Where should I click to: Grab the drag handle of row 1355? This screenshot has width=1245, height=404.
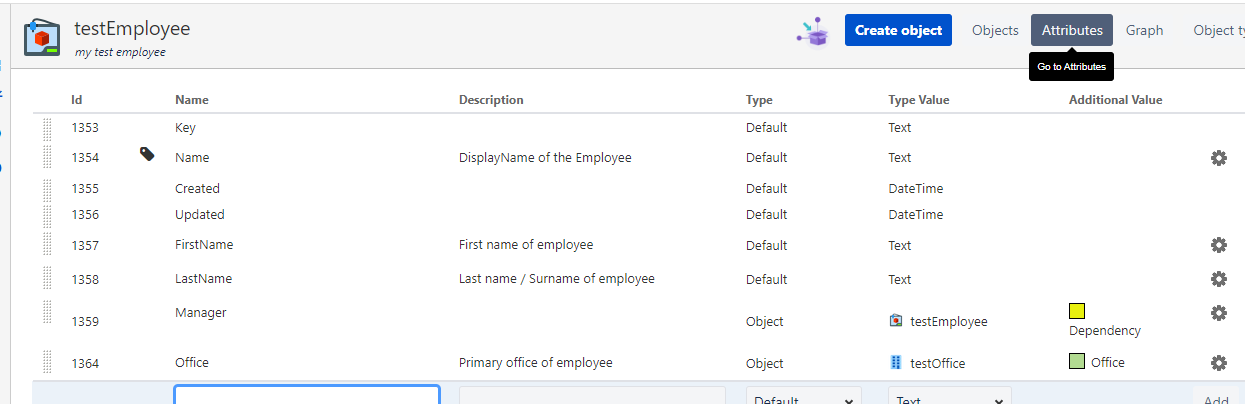[x=47, y=188]
